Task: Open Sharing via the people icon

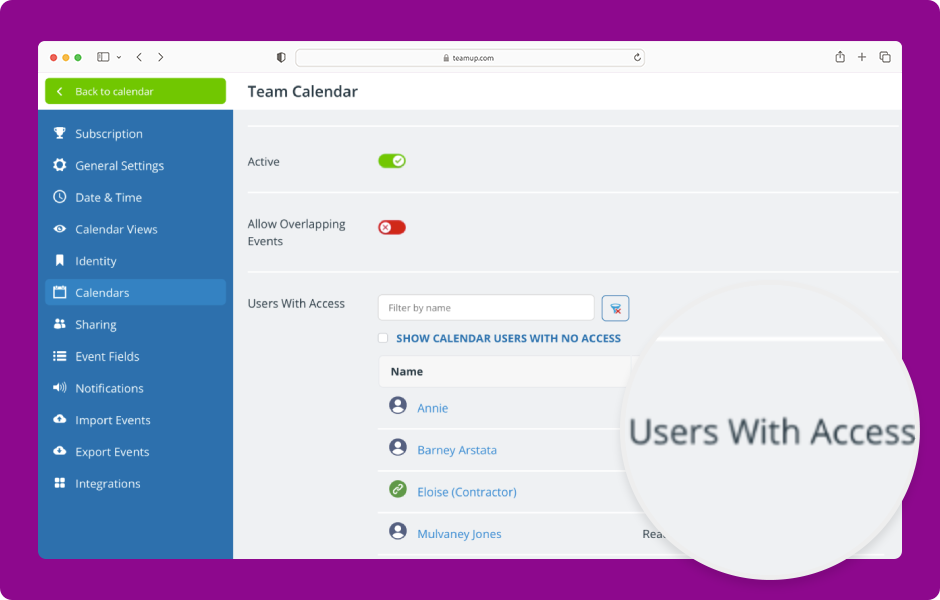Action: (61, 324)
